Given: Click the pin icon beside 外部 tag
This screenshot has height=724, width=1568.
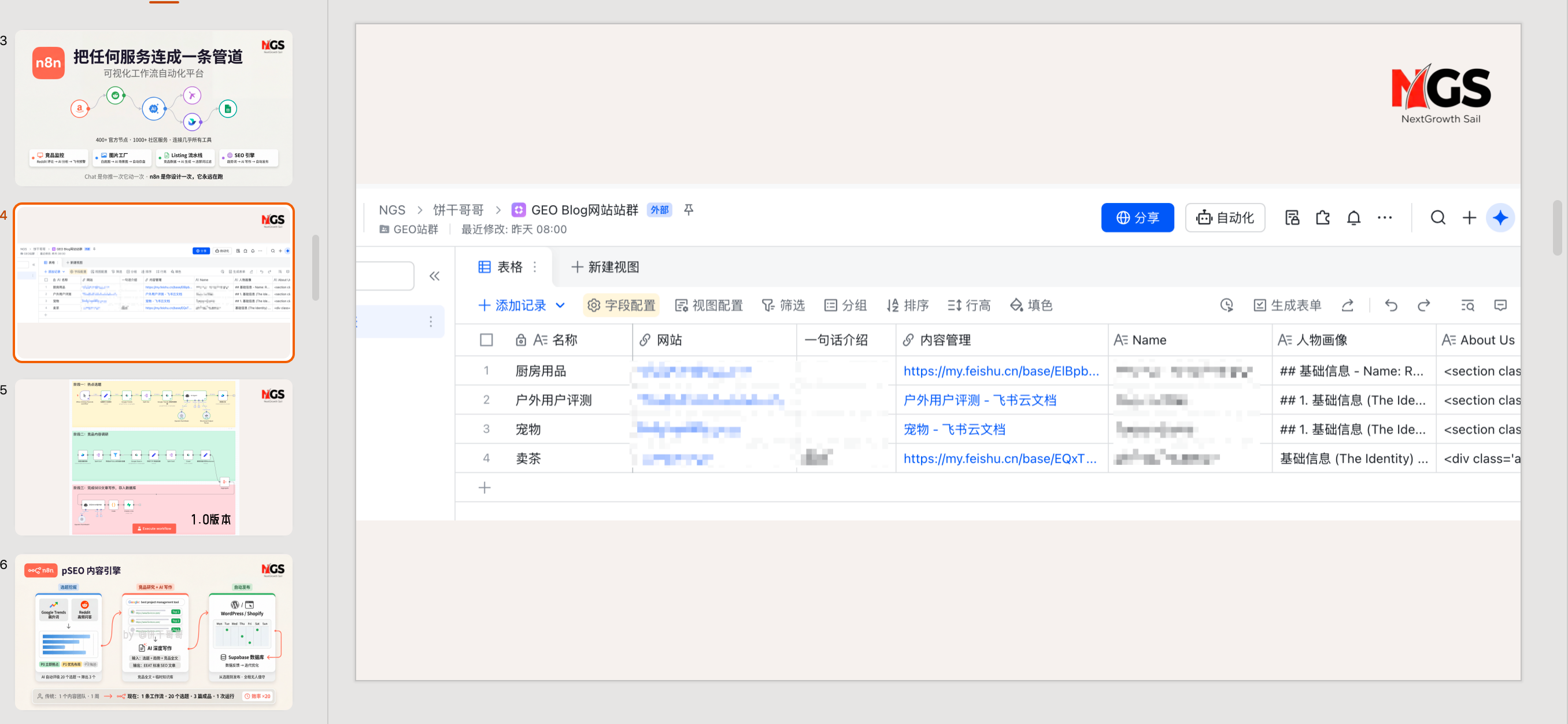Looking at the screenshot, I should (689, 209).
